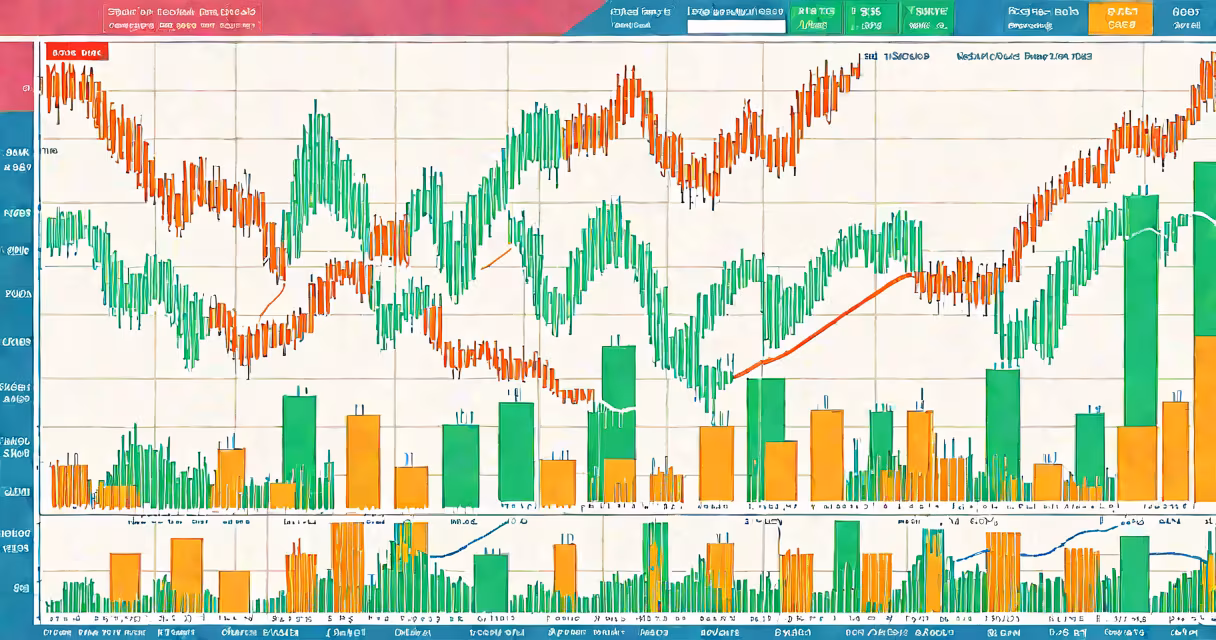Viewport: 1216px width, 640px height.
Task: Select the rightmost green button in the header
Action: point(927,18)
